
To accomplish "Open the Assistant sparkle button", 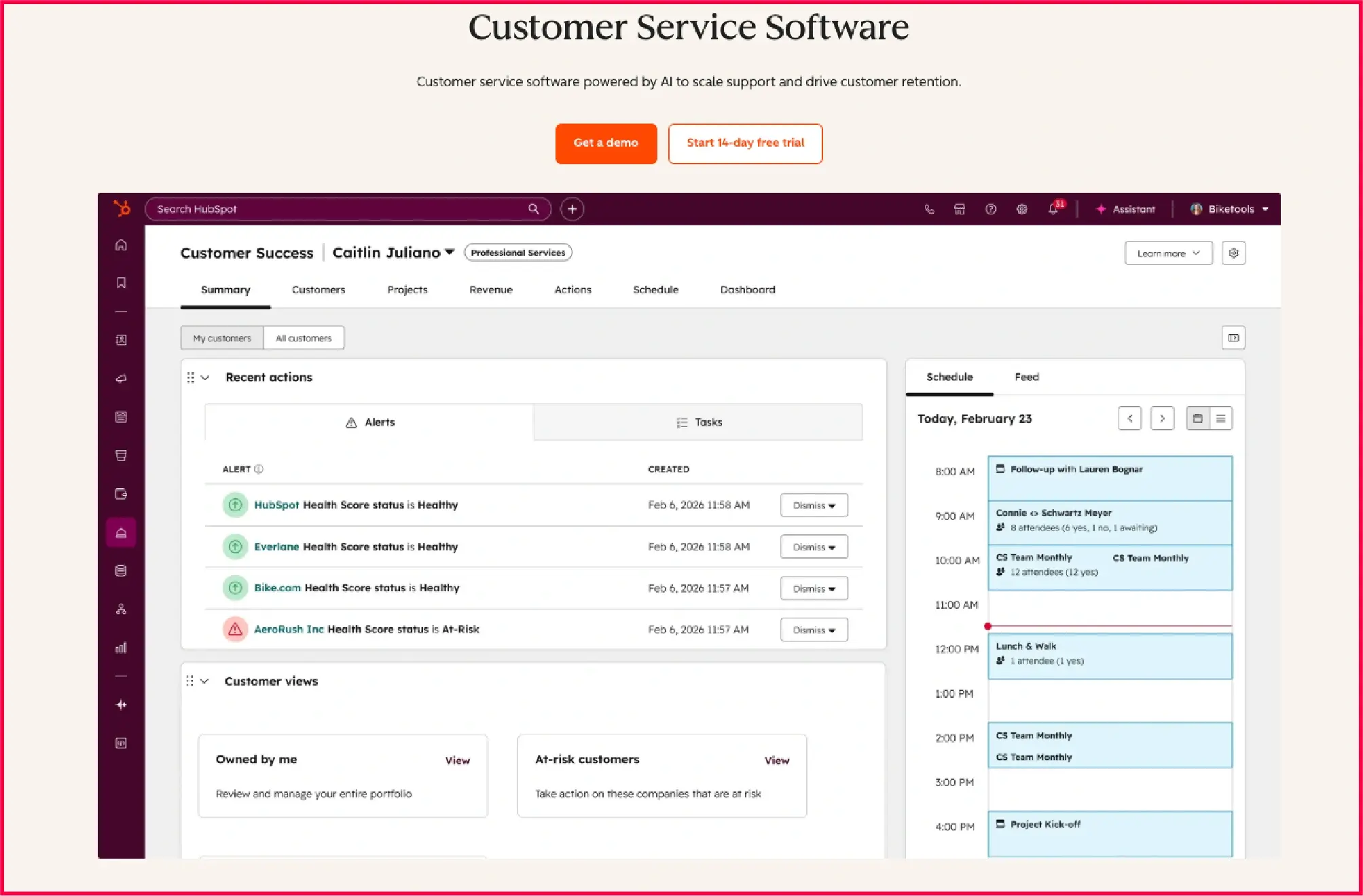I will (x=1125, y=209).
